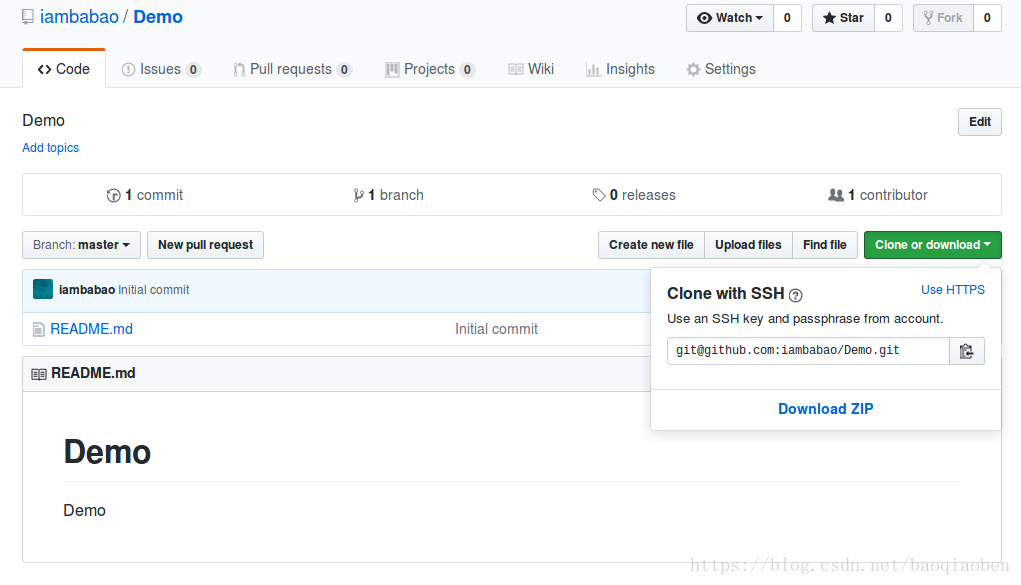Click the Fork button

point(944,18)
